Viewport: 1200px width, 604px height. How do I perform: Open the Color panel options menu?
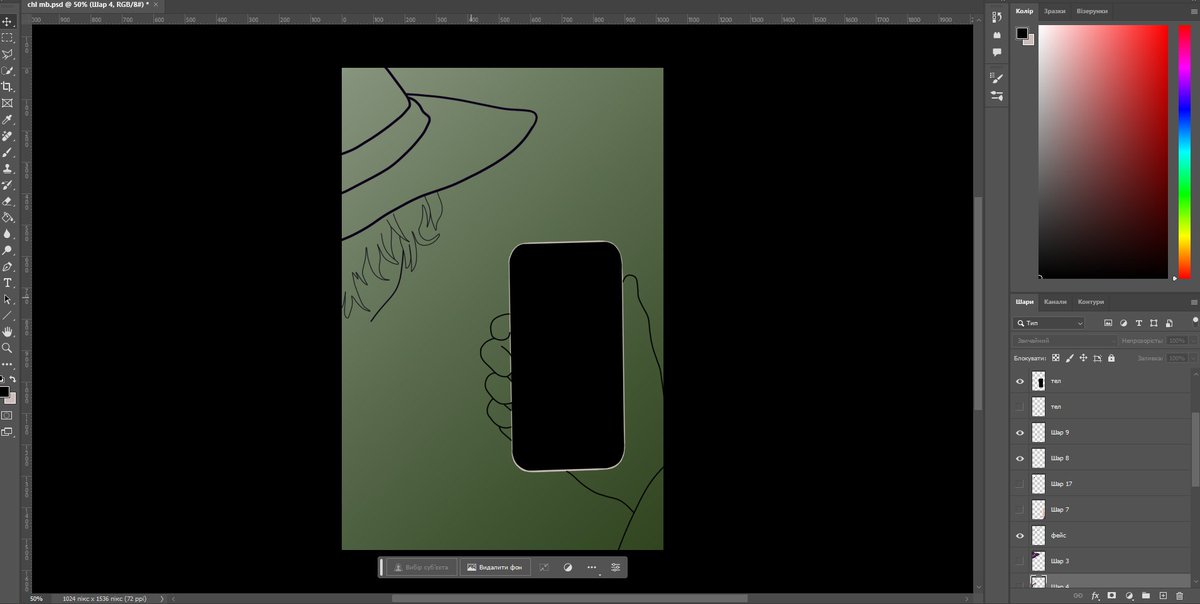(1193, 10)
